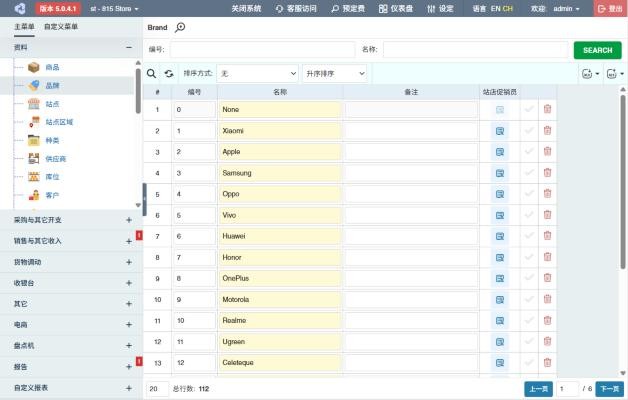Open store promoter icon for Apple row

(x=500, y=152)
